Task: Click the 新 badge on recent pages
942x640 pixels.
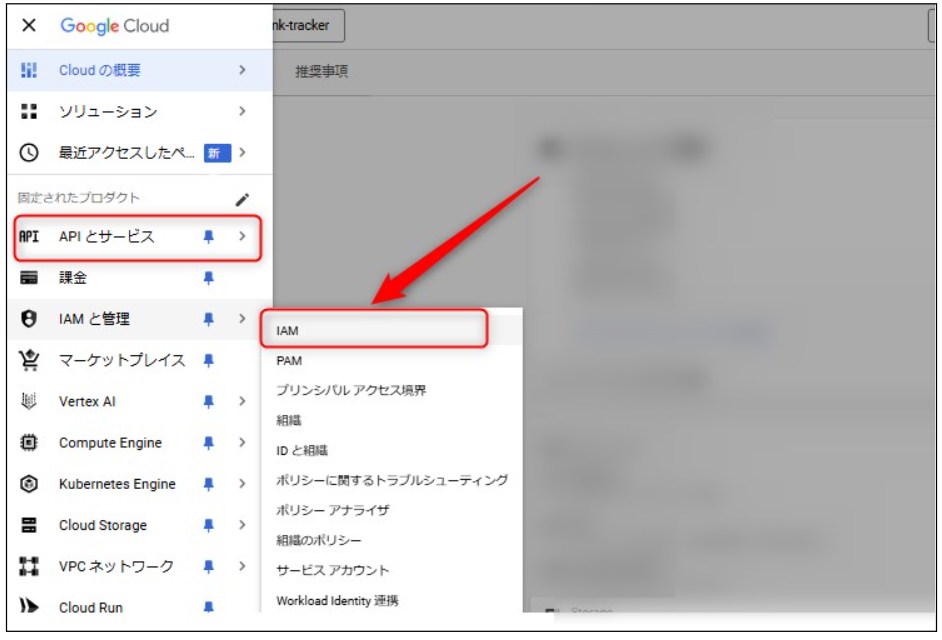Action: point(217,153)
